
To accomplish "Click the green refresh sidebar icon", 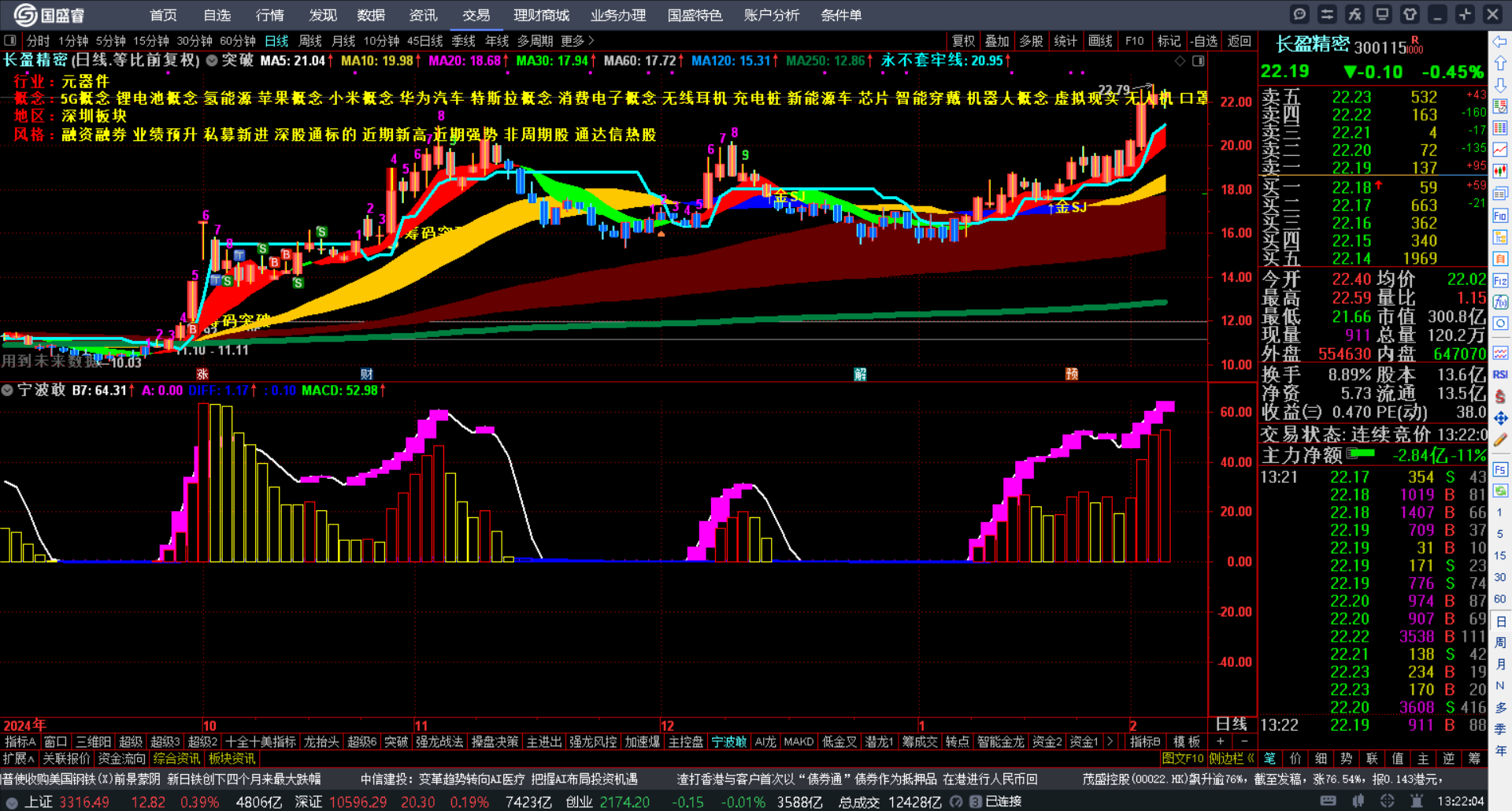I will pos(1500,491).
